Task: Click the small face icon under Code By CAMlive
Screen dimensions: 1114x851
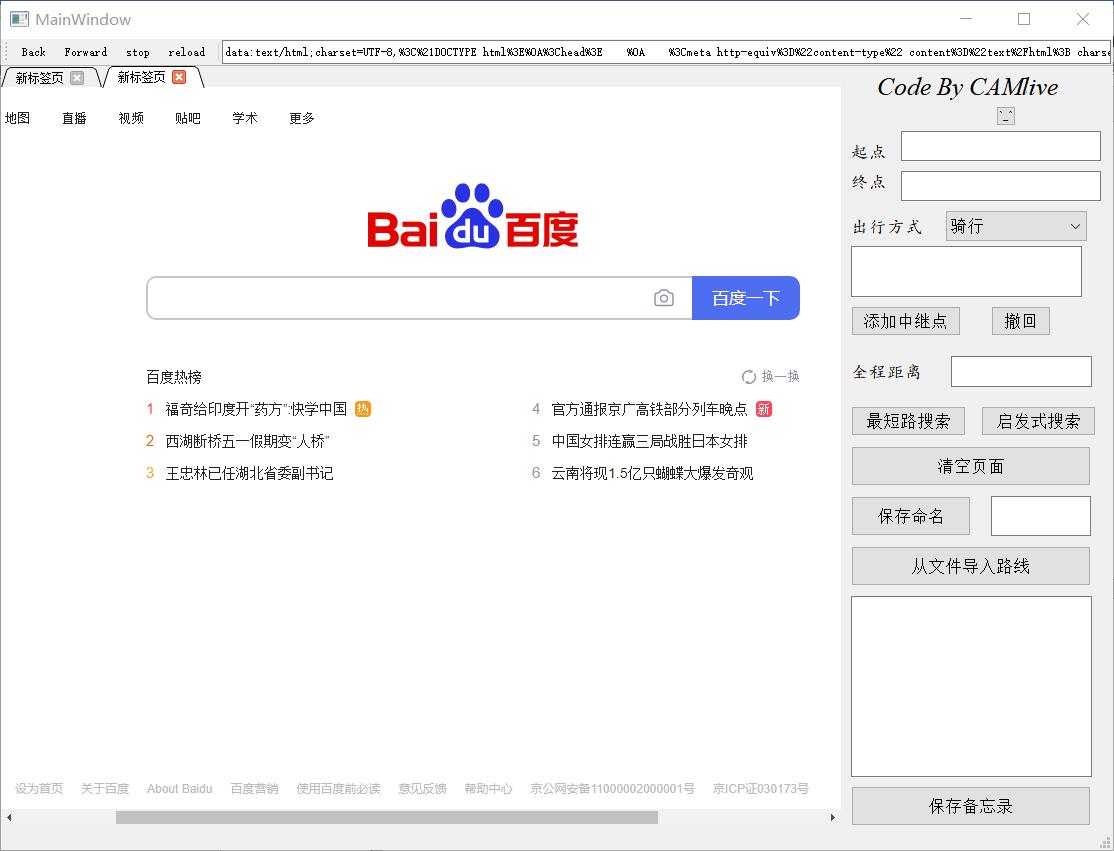Action: (1005, 116)
